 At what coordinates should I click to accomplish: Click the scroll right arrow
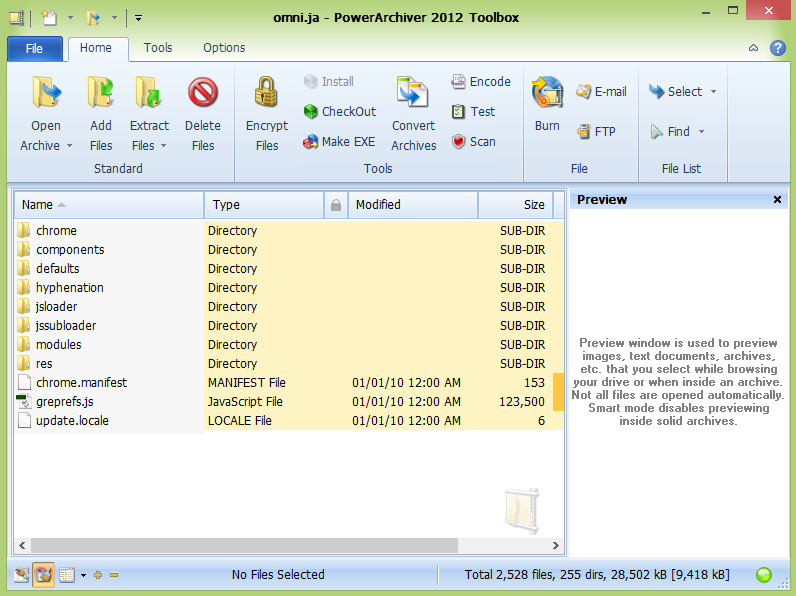pyautogui.click(x=556, y=546)
